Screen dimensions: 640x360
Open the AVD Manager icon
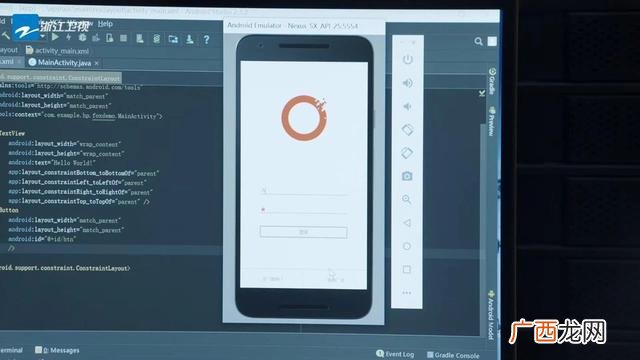[140, 39]
